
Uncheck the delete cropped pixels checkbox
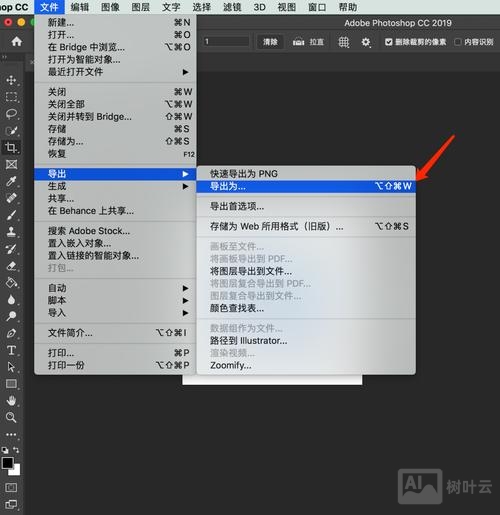click(388, 42)
